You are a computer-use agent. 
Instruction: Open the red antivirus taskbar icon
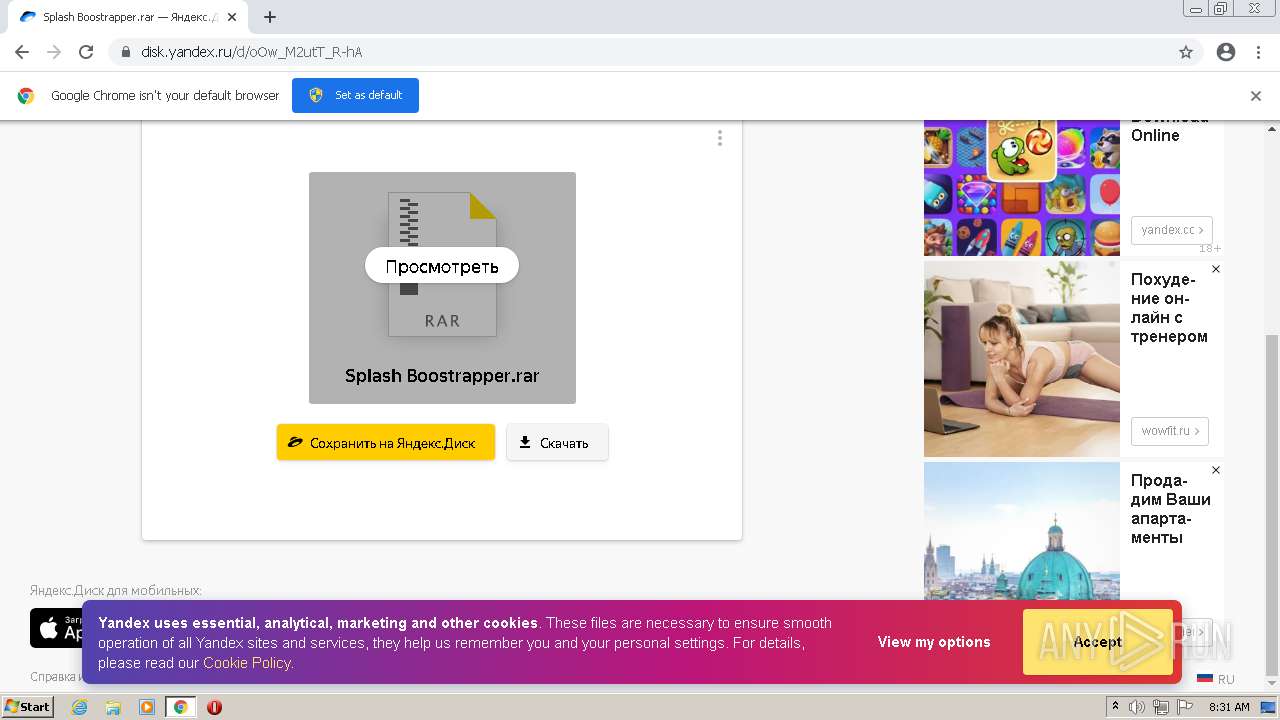coord(214,707)
